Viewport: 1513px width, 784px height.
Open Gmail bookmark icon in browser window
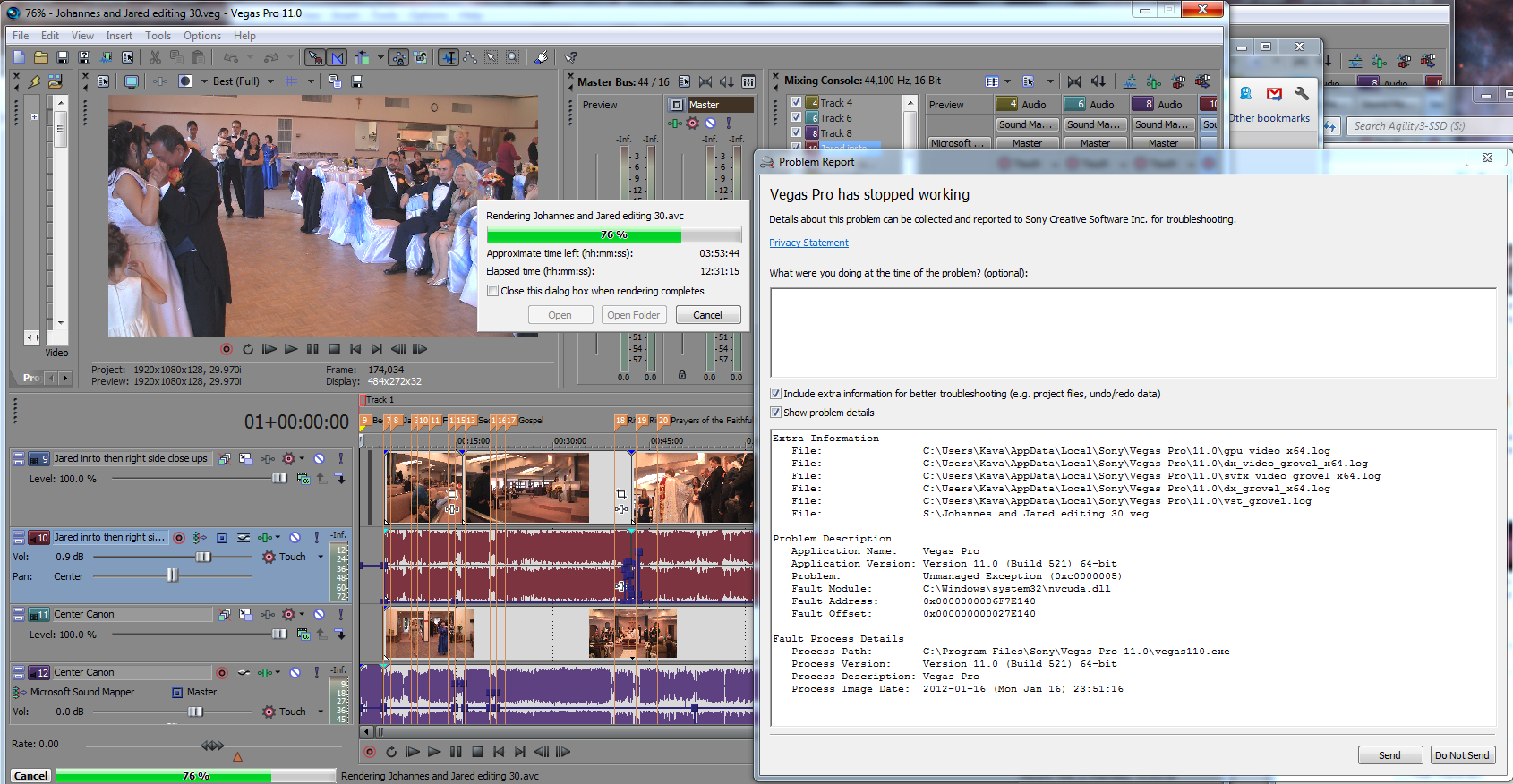[x=1274, y=94]
